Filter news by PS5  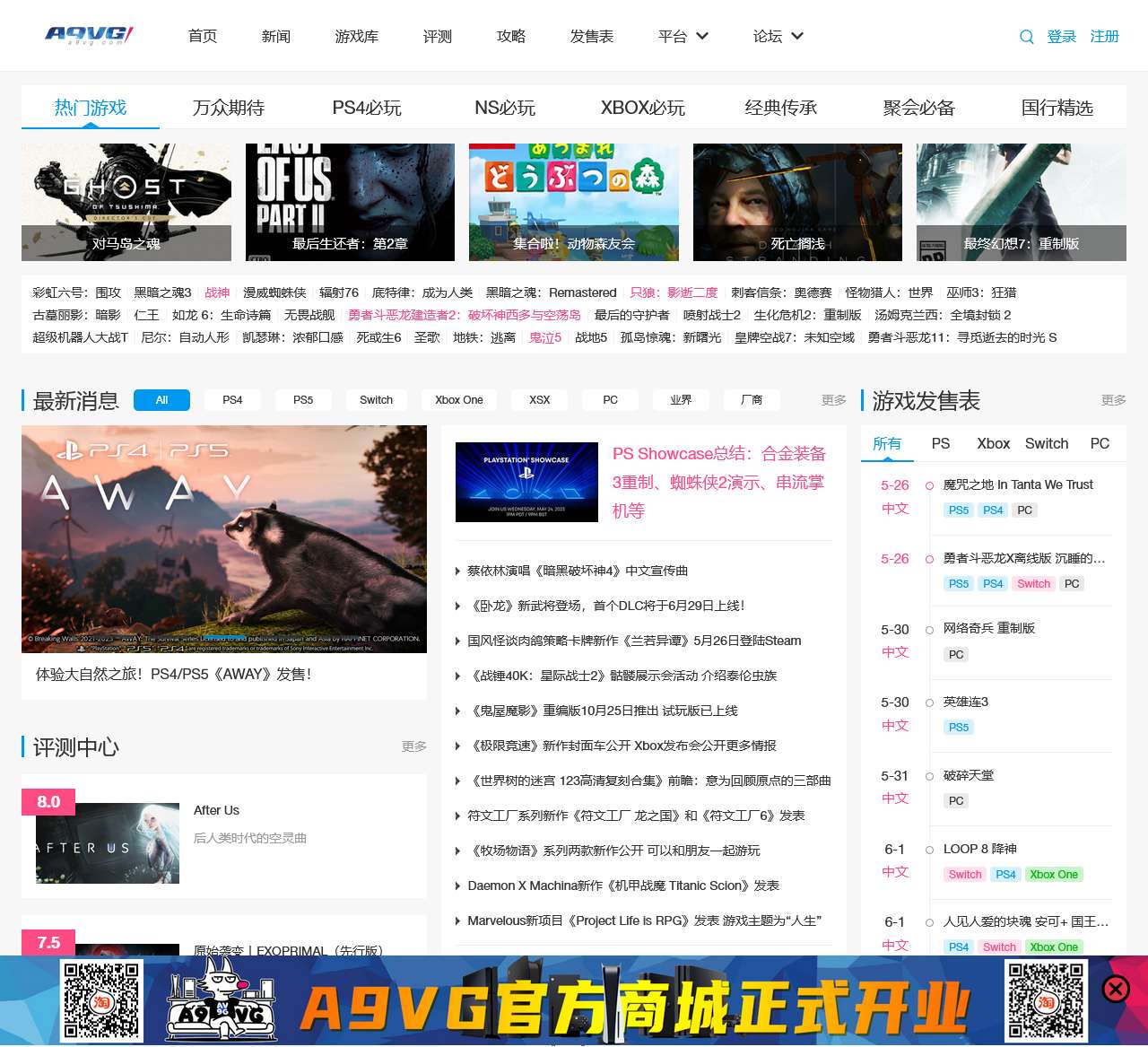pyautogui.click(x=303, y=400)
